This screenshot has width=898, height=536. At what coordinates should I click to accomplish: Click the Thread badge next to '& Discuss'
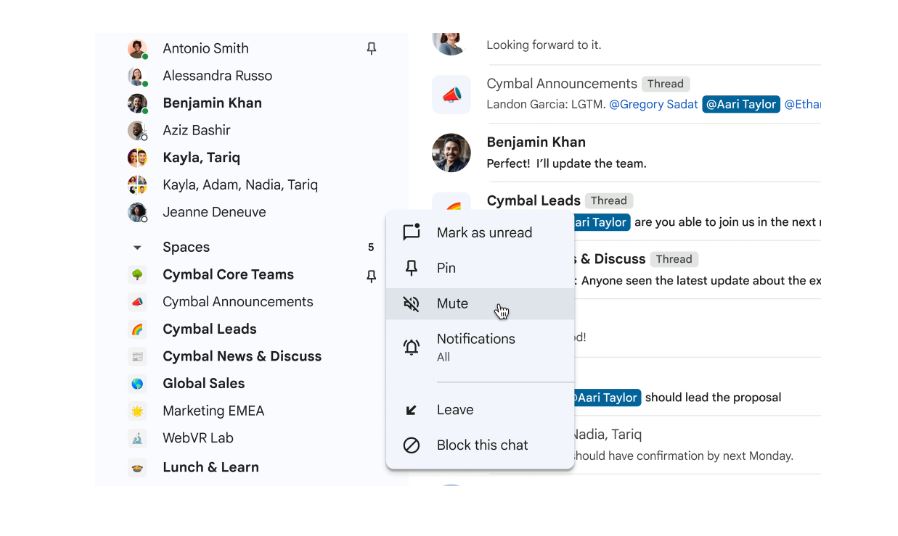(674, 259)
